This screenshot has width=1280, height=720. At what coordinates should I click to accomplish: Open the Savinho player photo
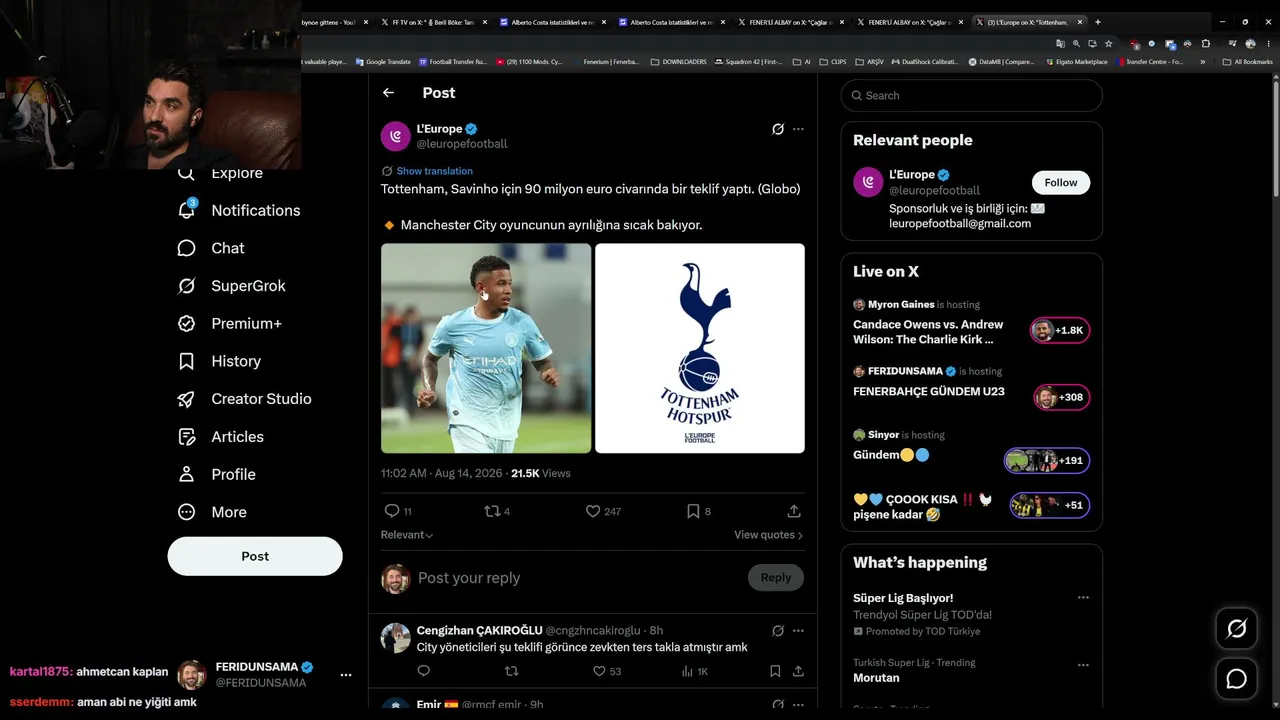coord(486,348)
